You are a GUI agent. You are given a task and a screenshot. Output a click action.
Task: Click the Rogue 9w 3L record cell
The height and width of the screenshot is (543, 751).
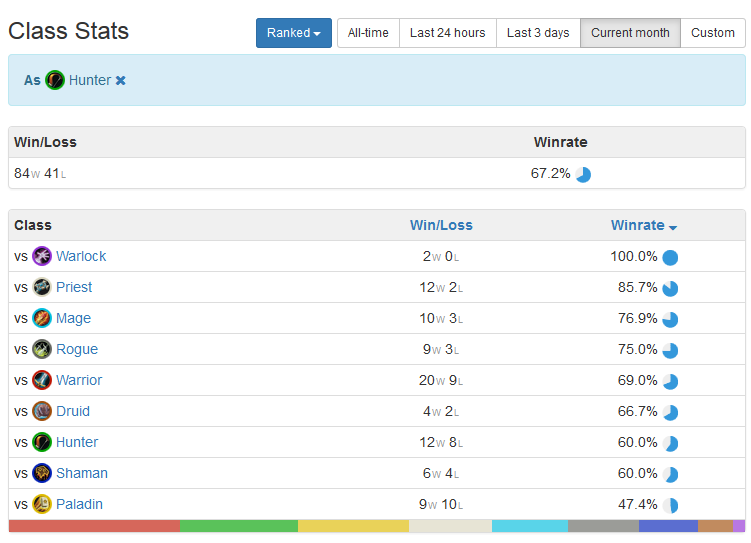coord(441,349)
